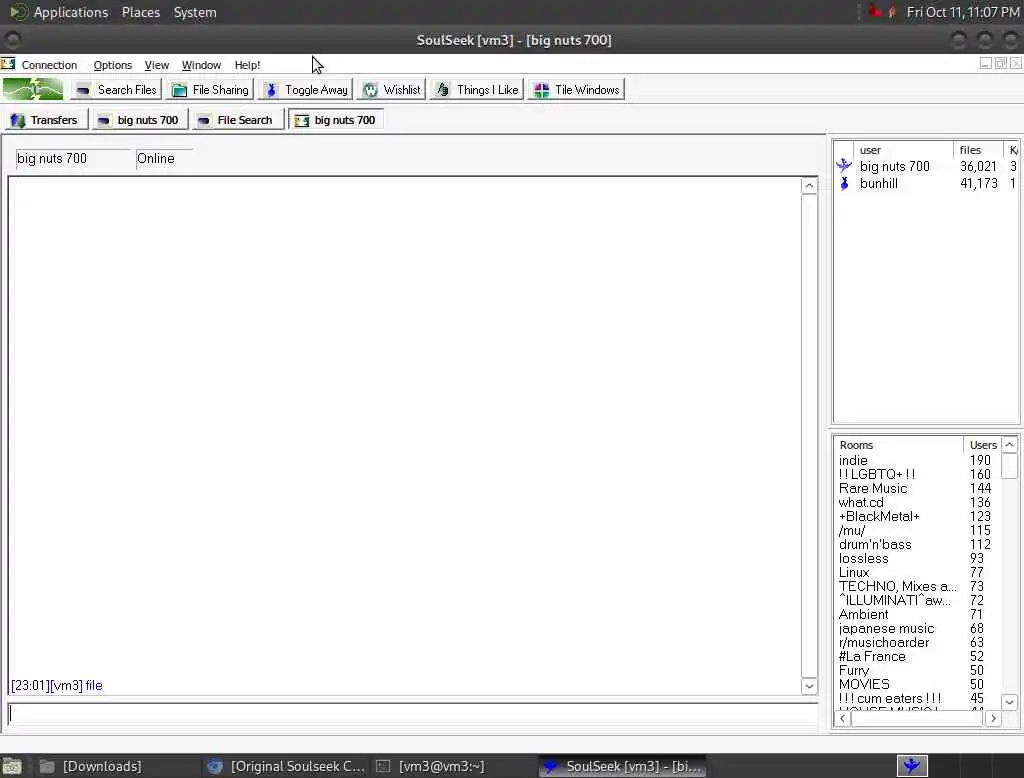Click the bird icon beside big nuts 700
Viewport: 1024px width, 778px height.
click(x=844, y=166)
